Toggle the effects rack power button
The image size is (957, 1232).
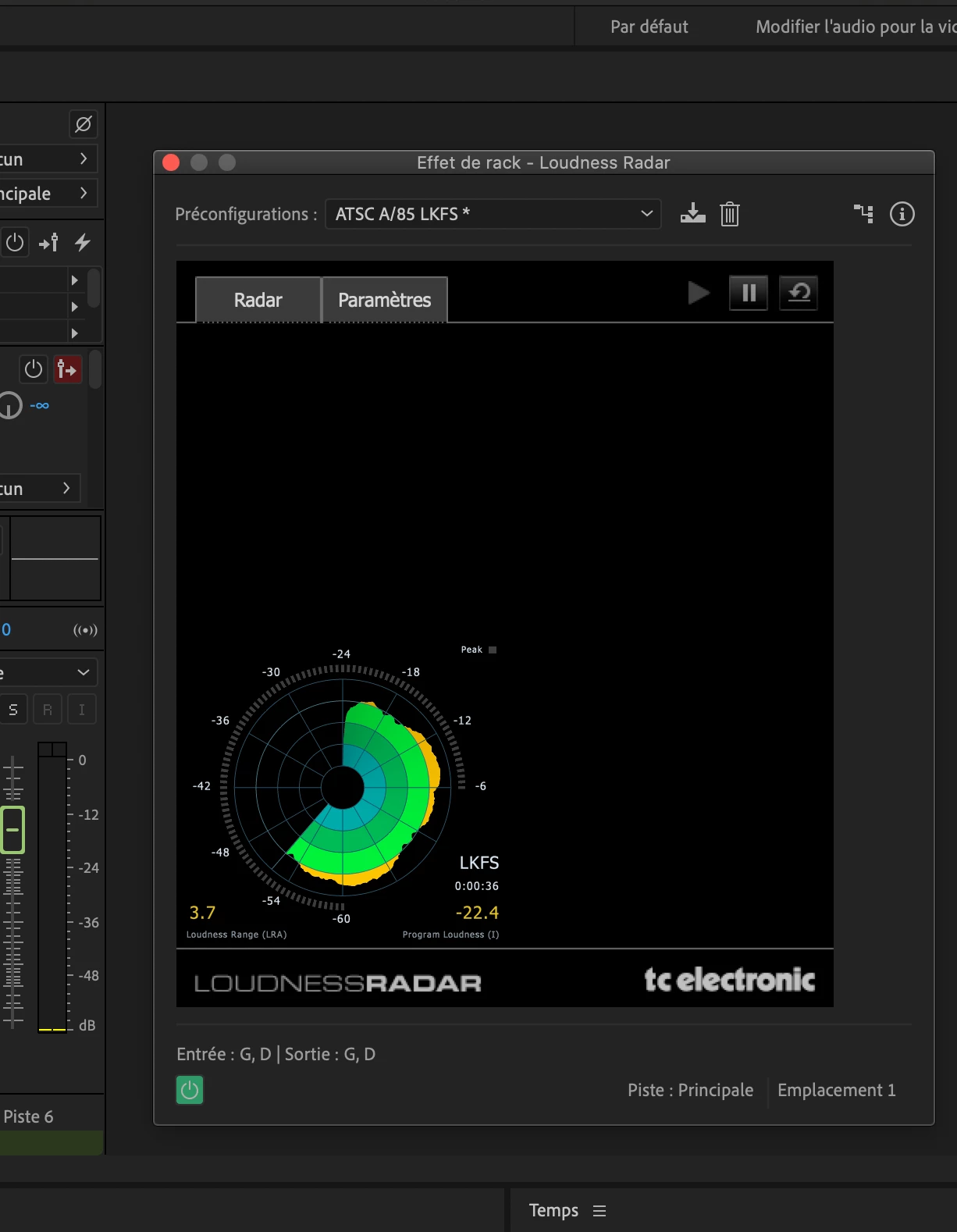point(15,243)
